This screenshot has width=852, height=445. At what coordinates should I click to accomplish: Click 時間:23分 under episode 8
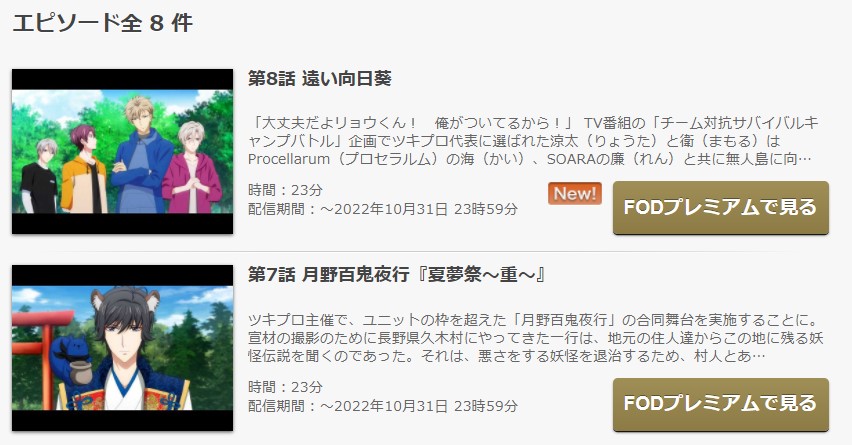285,190
